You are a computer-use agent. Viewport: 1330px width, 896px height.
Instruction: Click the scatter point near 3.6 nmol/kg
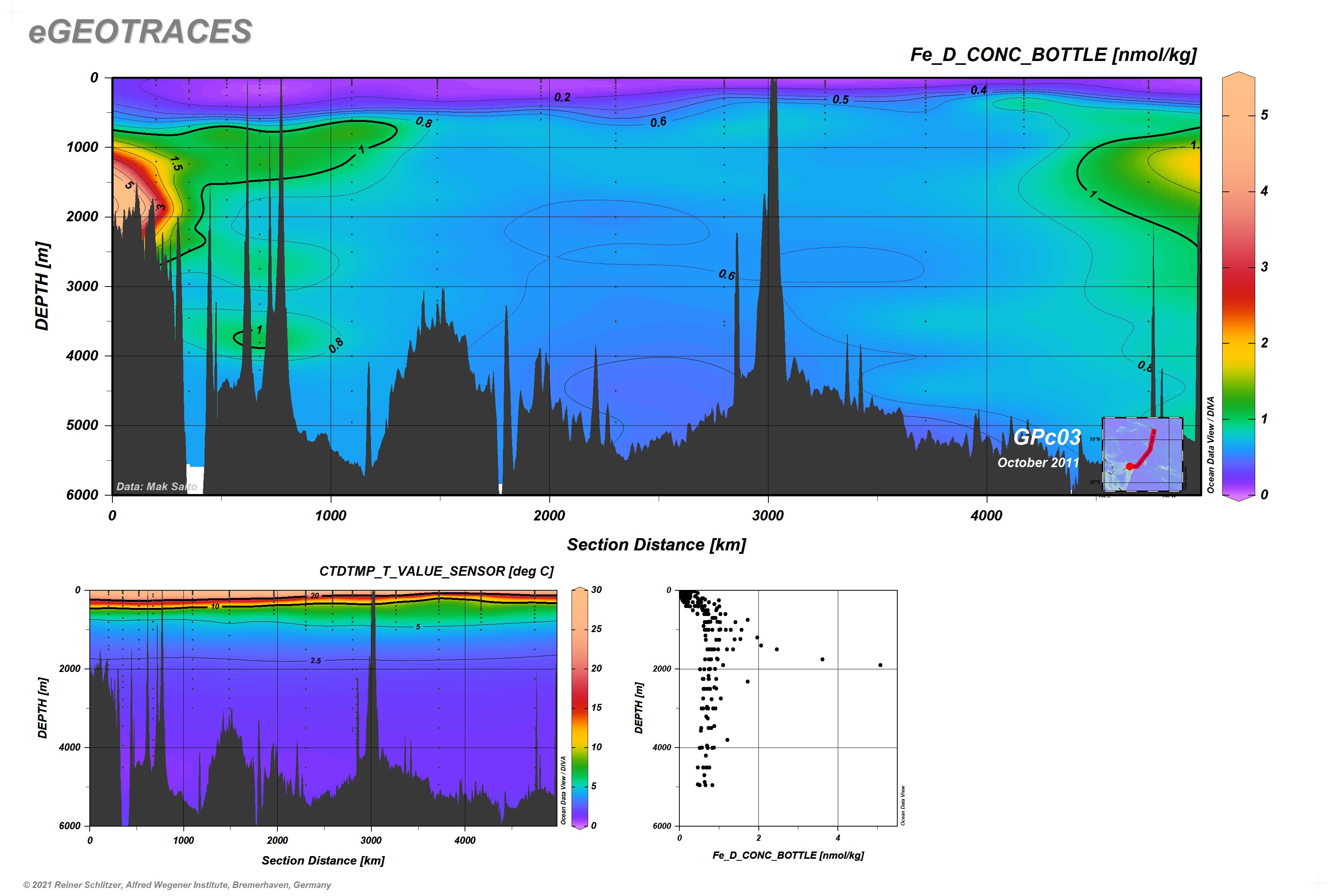pyautogui.click(x=822, y=659)
